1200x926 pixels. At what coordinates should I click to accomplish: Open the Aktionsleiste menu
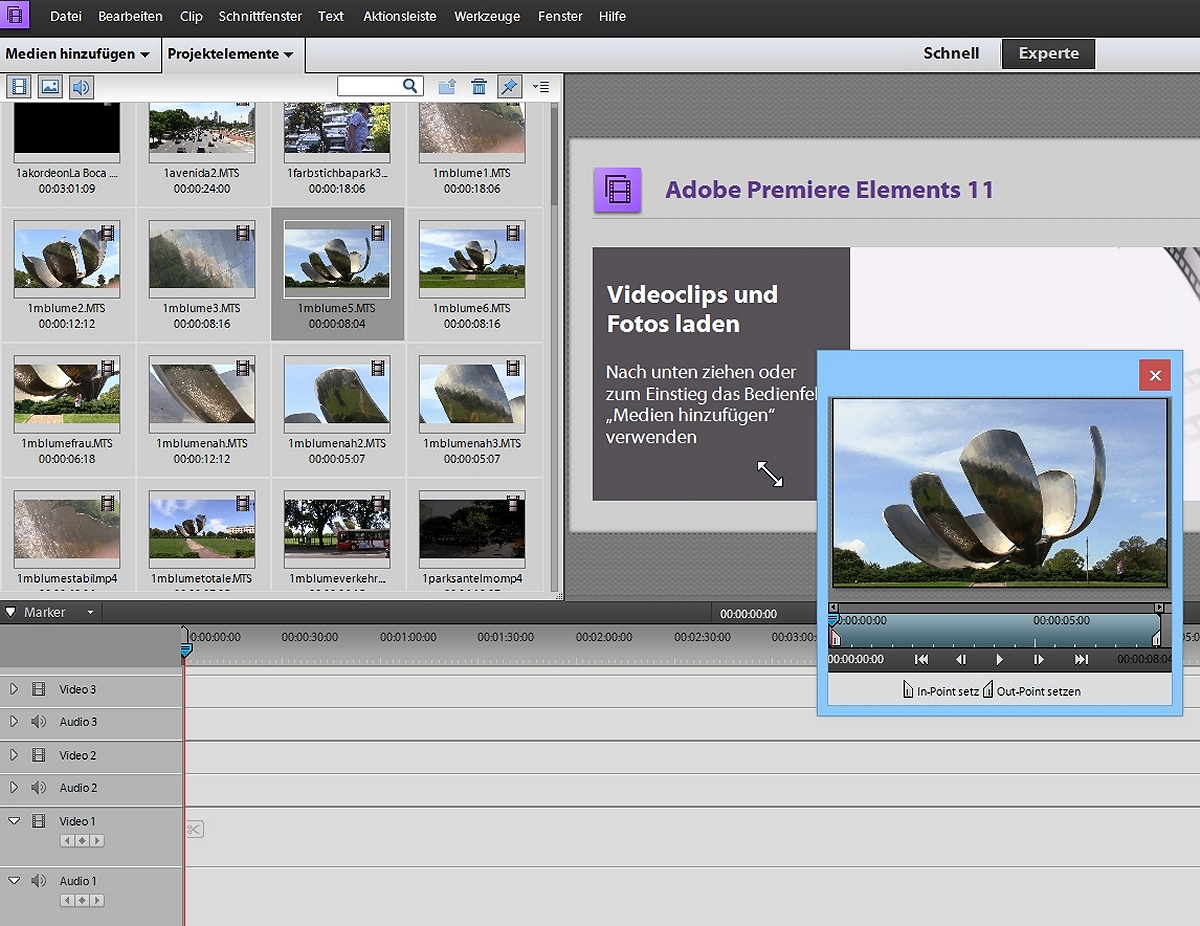[x=400, y=16]
